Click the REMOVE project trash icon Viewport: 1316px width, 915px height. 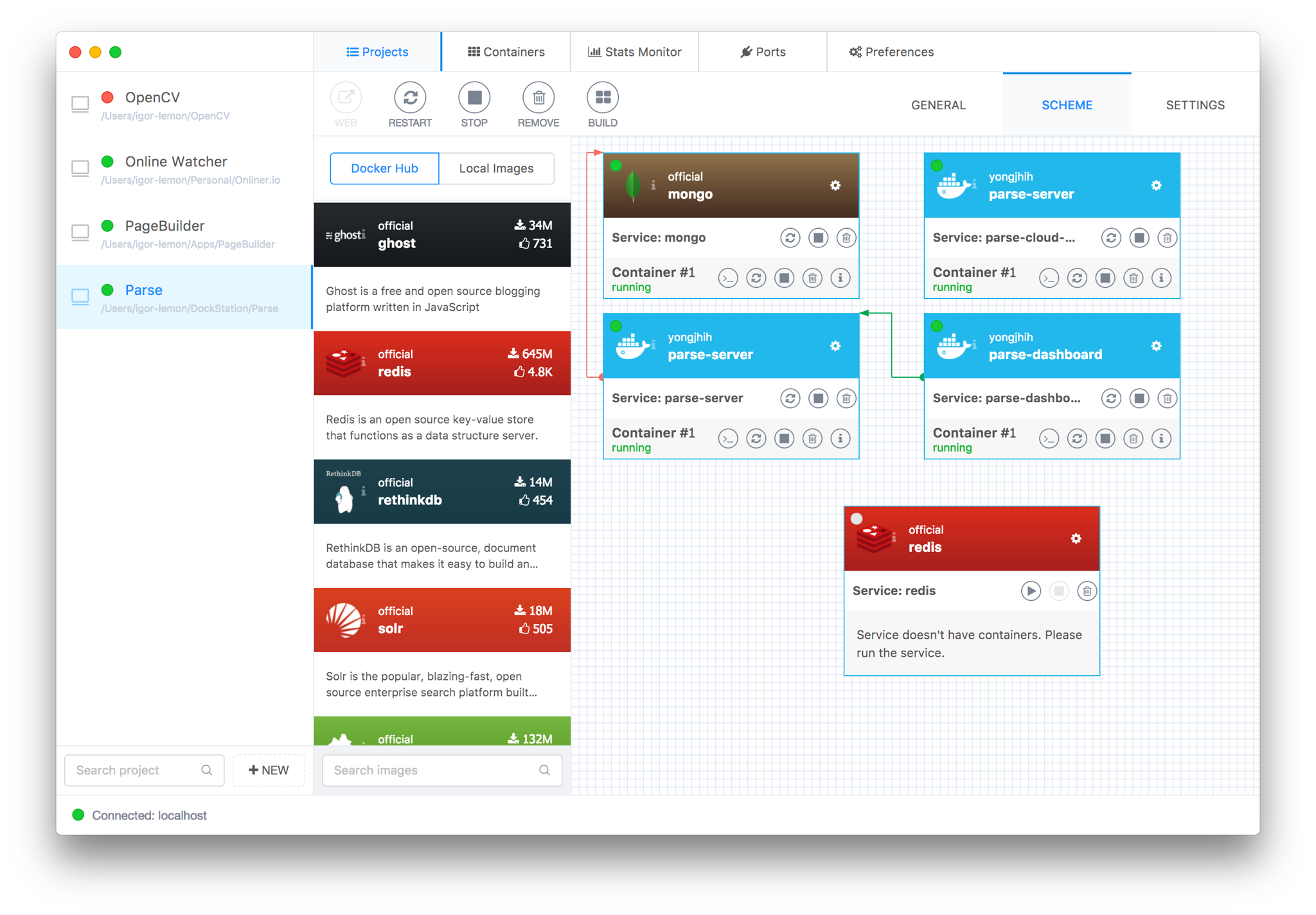(x=538, y=98)
